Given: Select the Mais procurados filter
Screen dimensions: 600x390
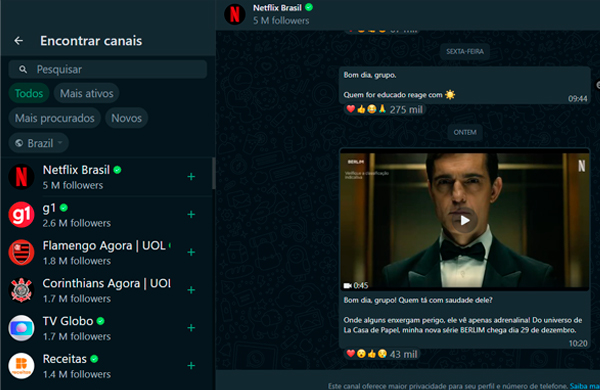Looking at the screenshot, I should point(54,118).
